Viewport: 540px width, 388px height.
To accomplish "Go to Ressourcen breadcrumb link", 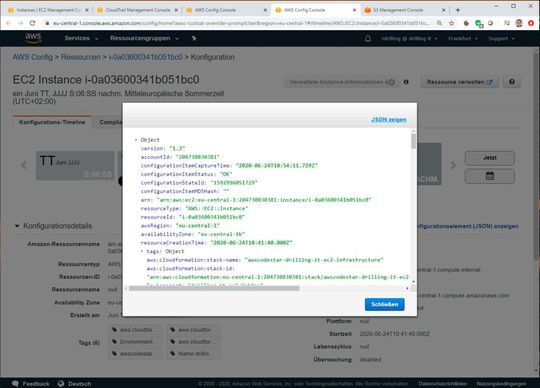I will coord(81,57).
